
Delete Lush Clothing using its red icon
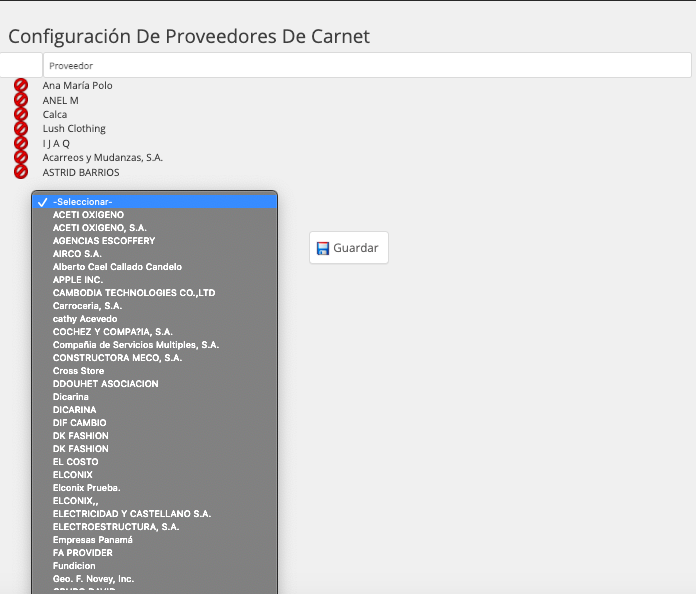click(21, 128)
